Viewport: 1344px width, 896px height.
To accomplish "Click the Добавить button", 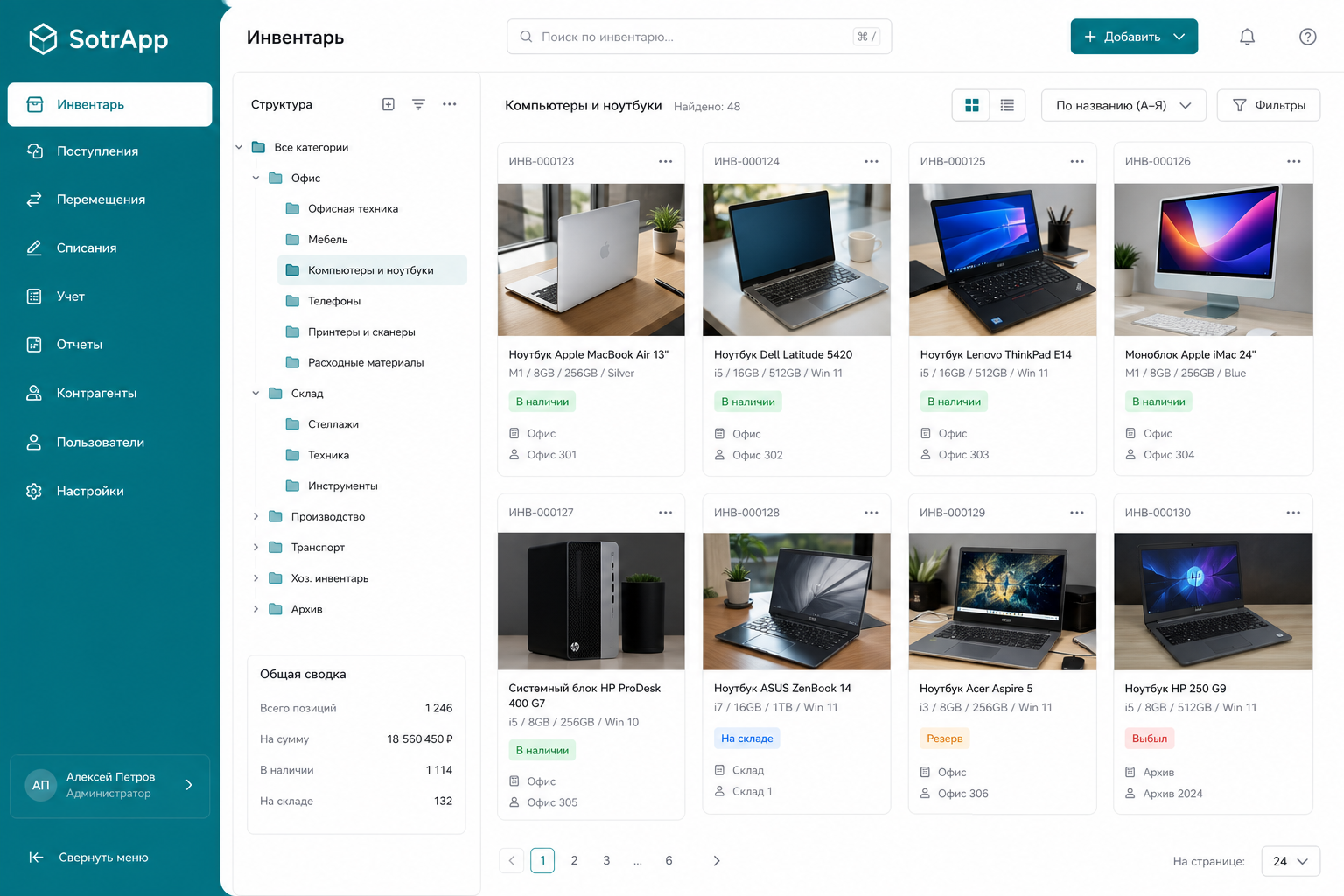I will click(x=1134, y=37).
